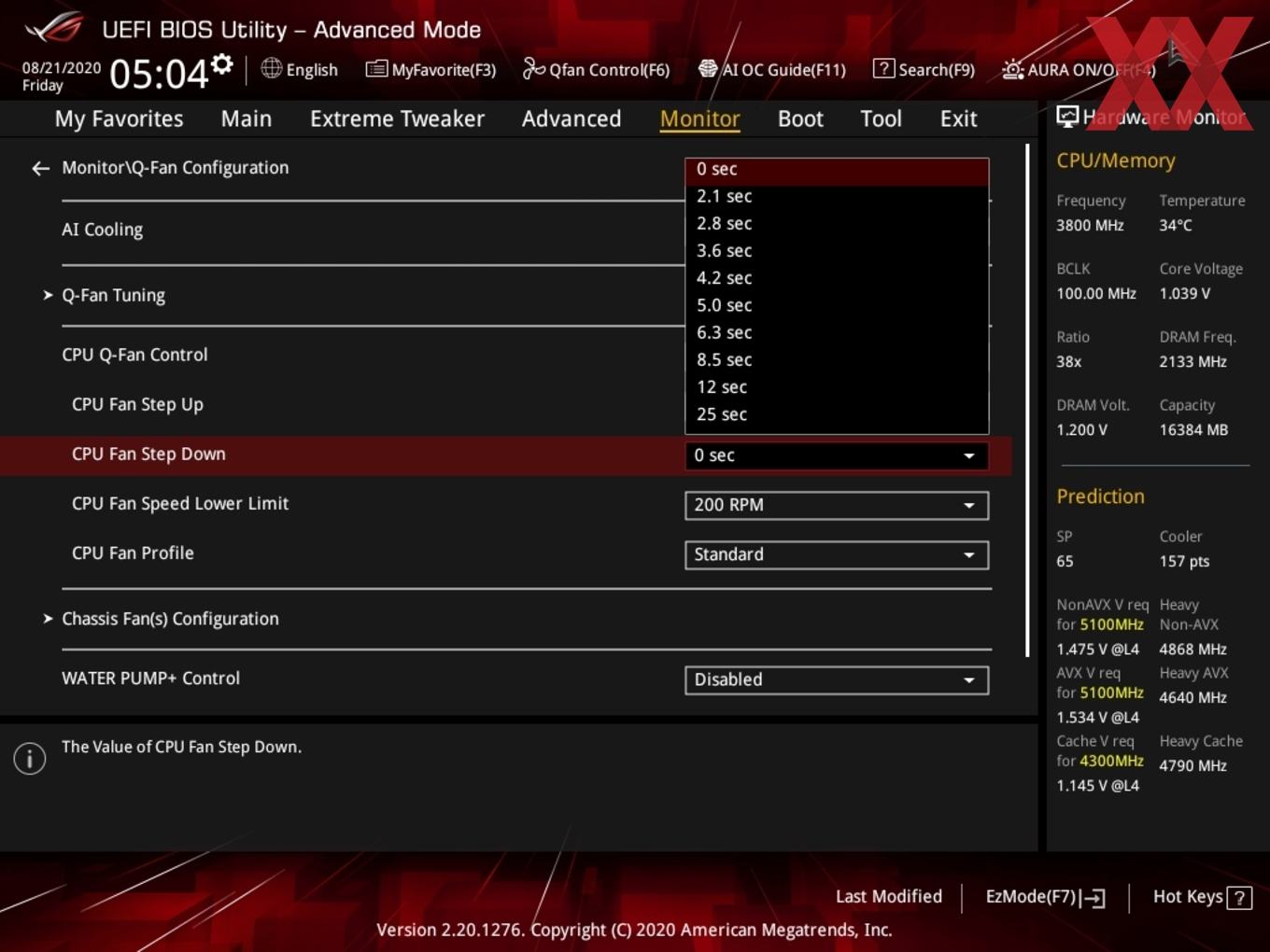1270x952 pixels.
Task: Click the Hardware Monitor screen icon
Action: click(1067, 117)
